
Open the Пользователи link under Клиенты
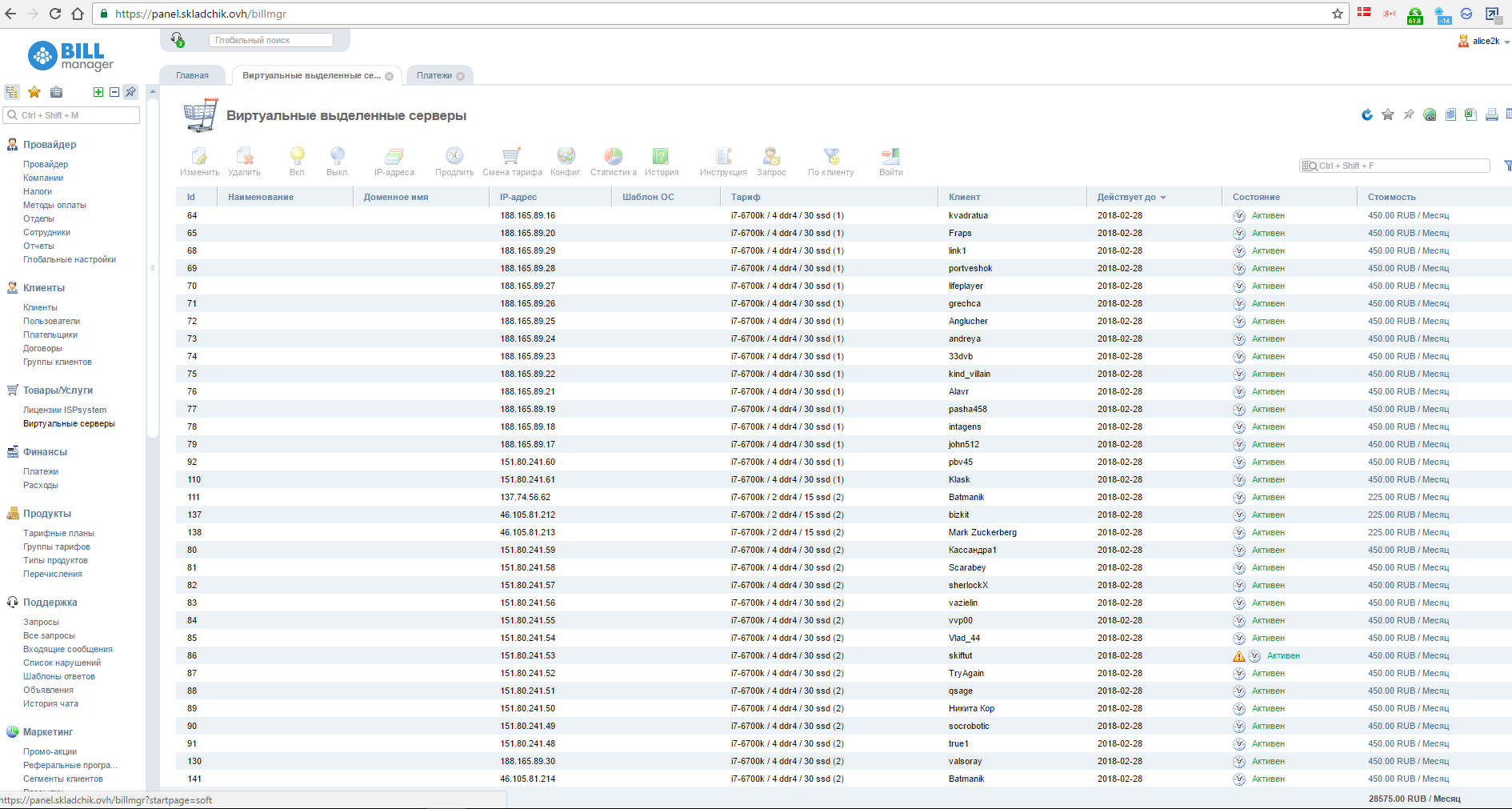point(51,321)
